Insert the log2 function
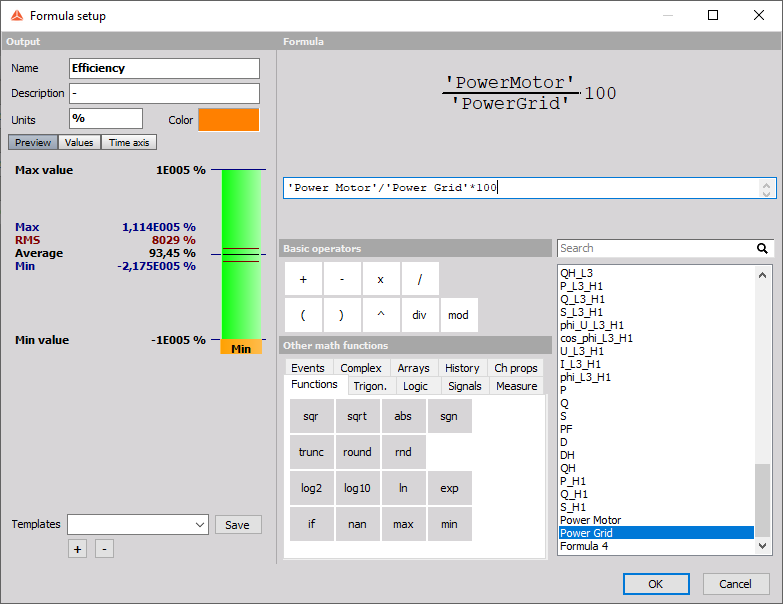 point(311,488)
